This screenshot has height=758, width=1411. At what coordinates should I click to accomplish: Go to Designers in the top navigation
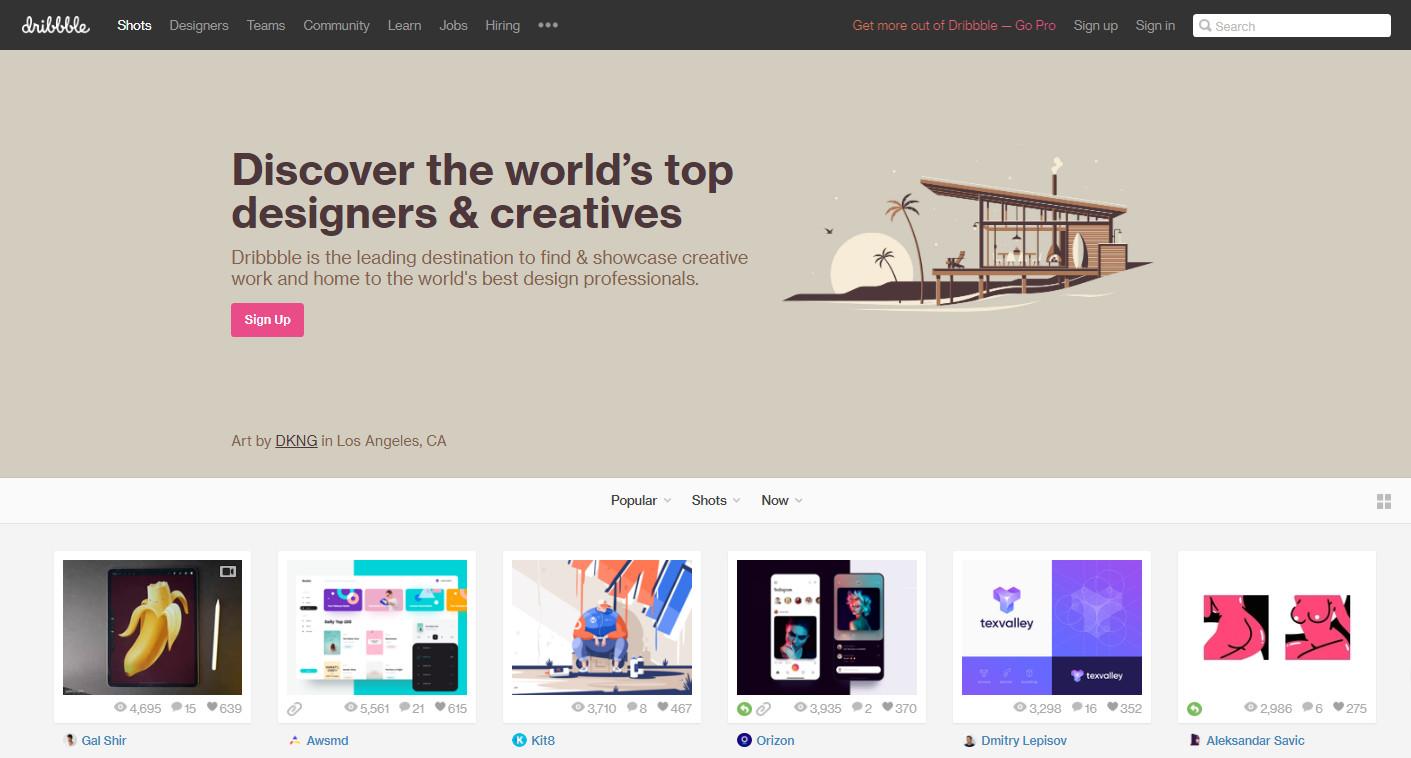[x=199, y=25]
